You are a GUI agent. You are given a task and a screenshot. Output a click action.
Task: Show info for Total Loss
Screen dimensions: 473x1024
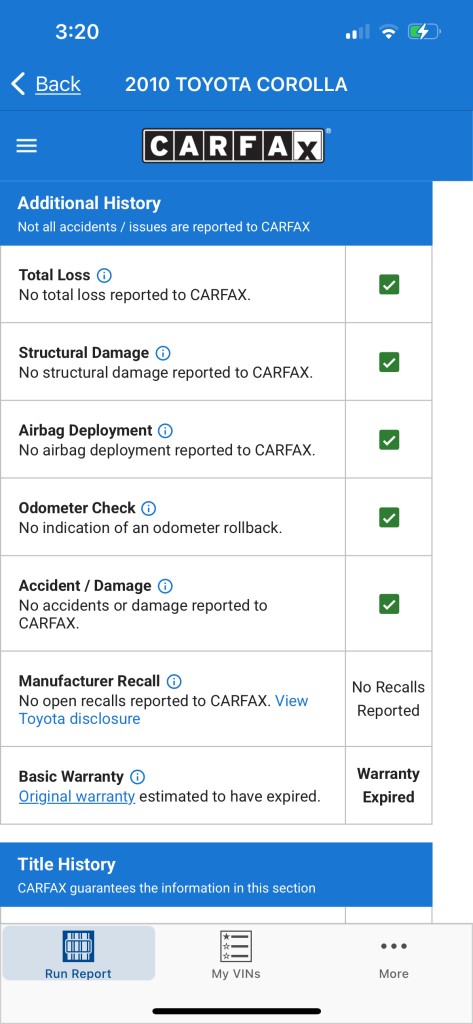(104, 275)
